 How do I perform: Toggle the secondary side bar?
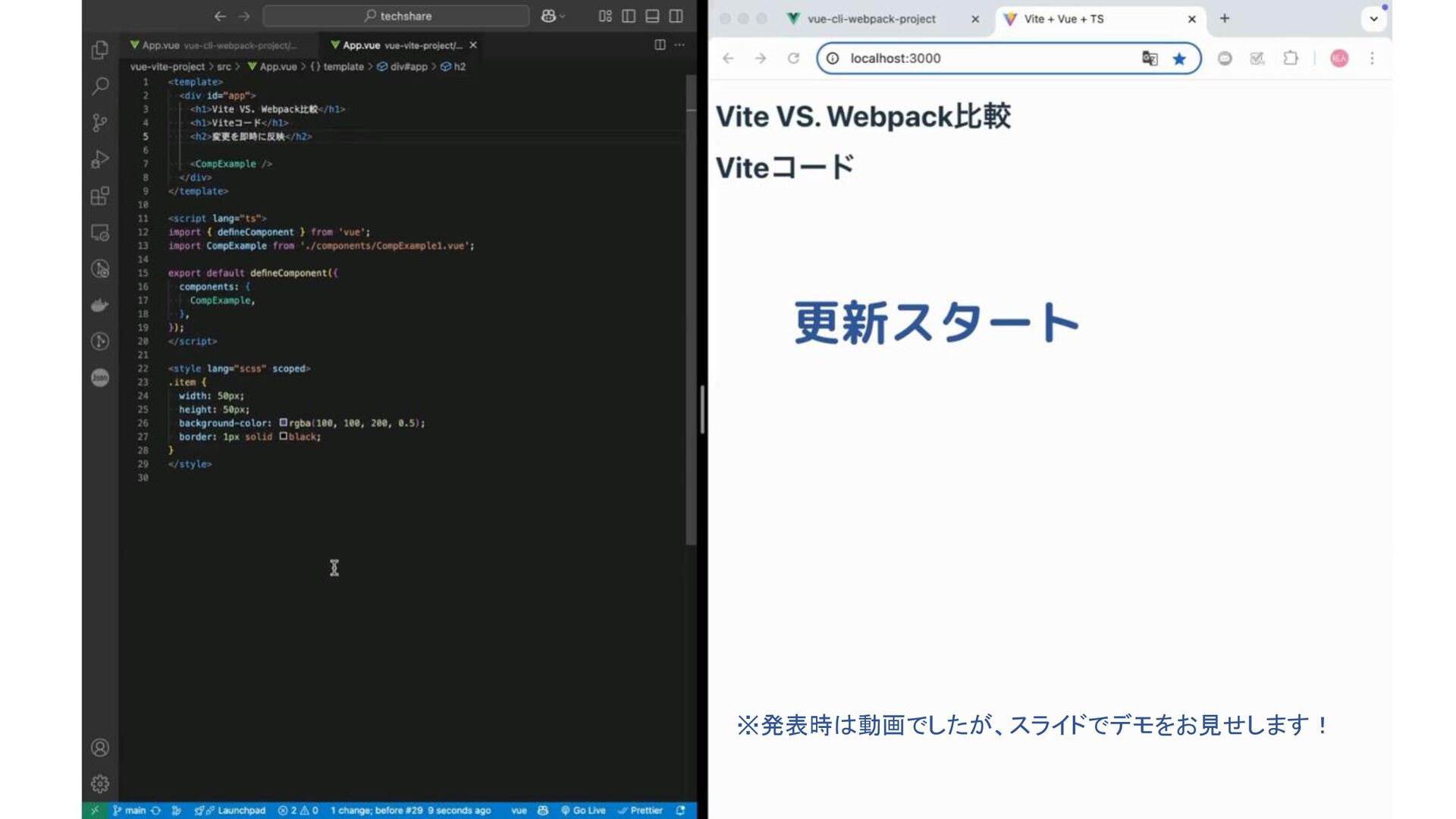tap(676, 16)
